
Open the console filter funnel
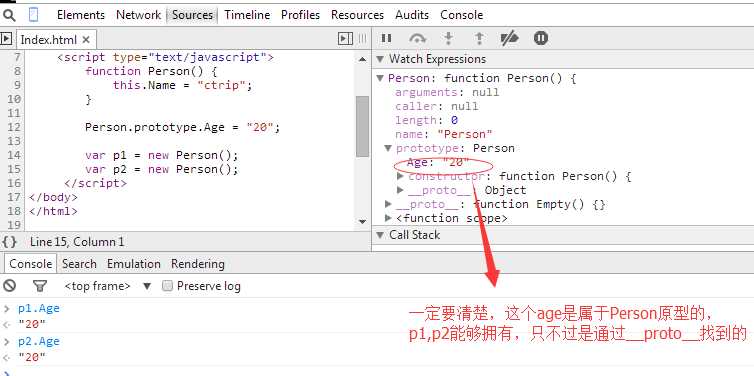tap(40, 287)
